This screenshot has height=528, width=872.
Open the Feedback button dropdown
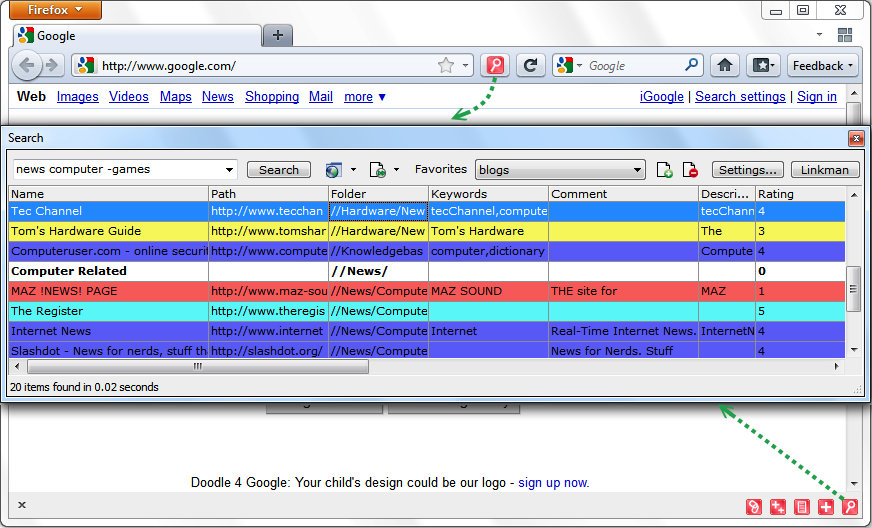[823, 66]
